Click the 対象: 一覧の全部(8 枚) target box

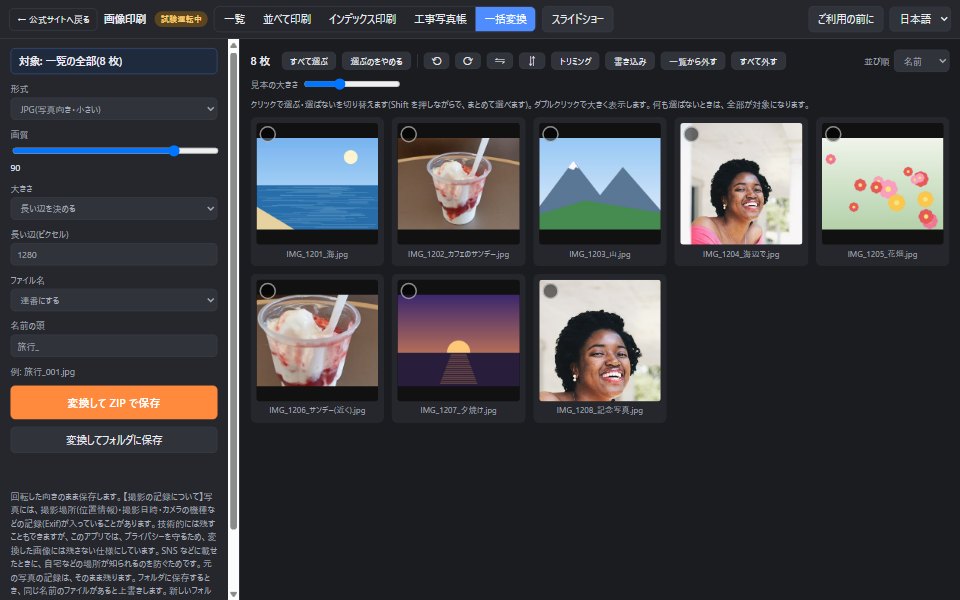coord(114,61)
